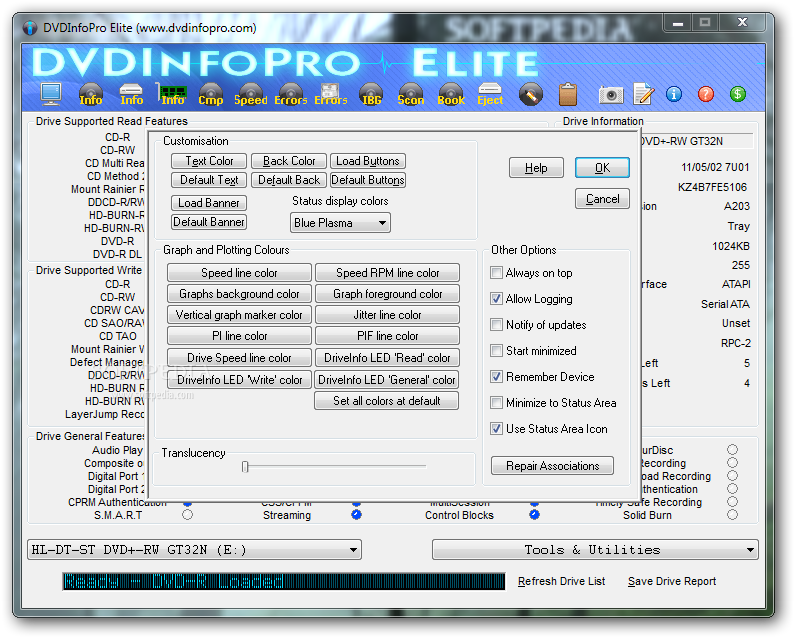795x638 pixels.
Task: Click the green dollar sign icon
Action: [x=738, y=94]
